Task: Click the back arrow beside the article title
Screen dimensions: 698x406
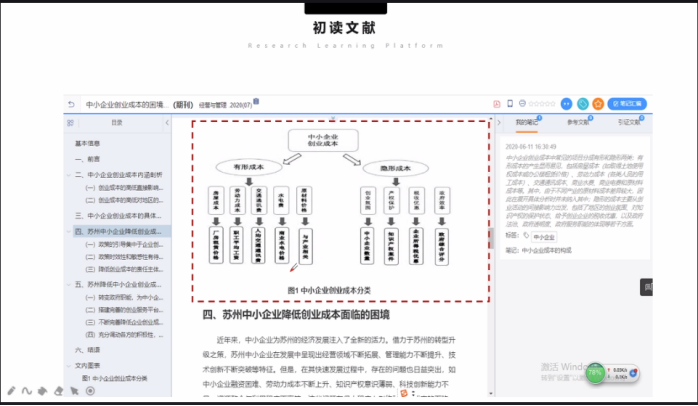Action: pyautogui.click(x=70, y=104)
